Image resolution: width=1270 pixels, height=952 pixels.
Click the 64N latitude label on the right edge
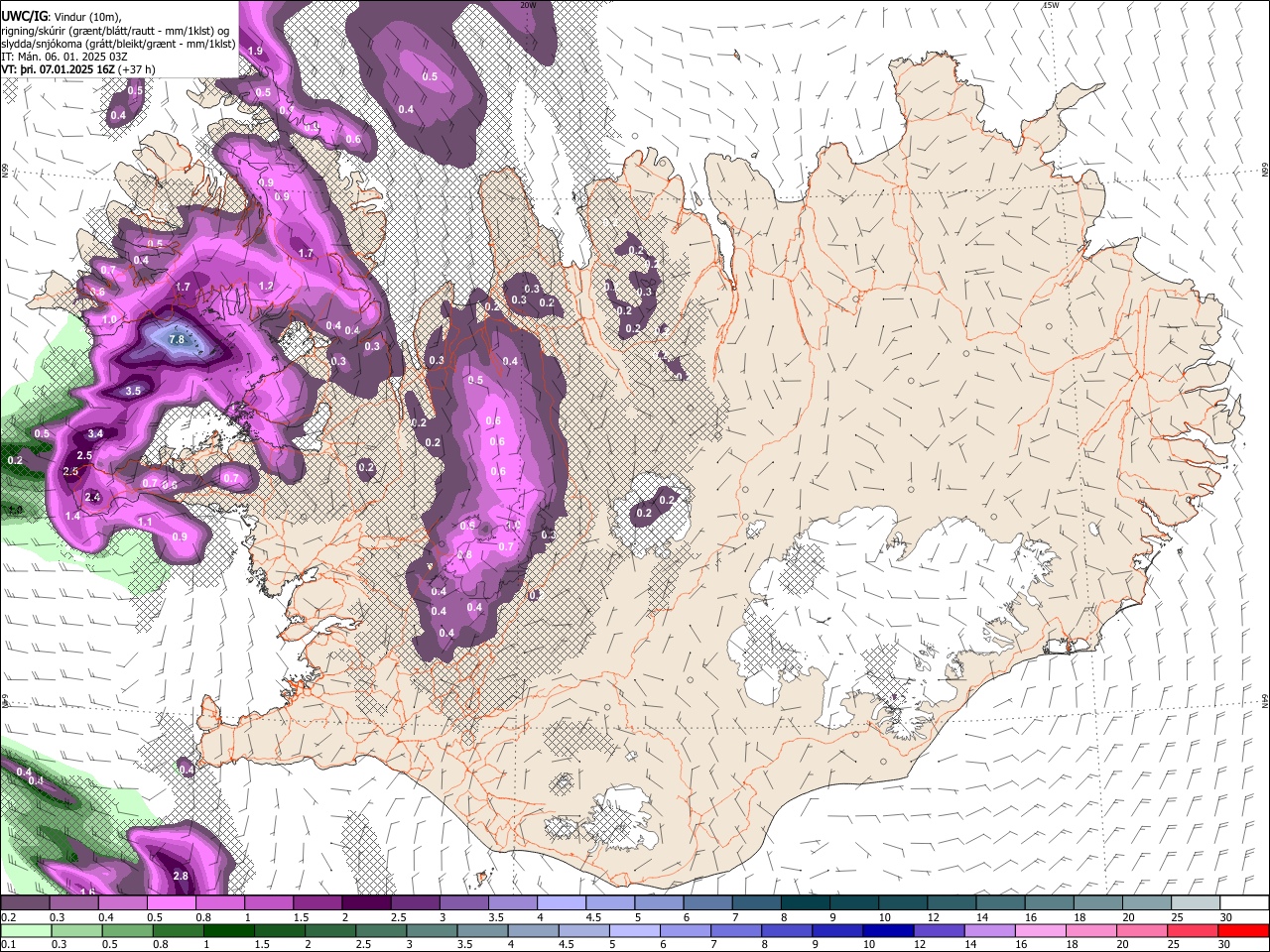pos(1264,700)
